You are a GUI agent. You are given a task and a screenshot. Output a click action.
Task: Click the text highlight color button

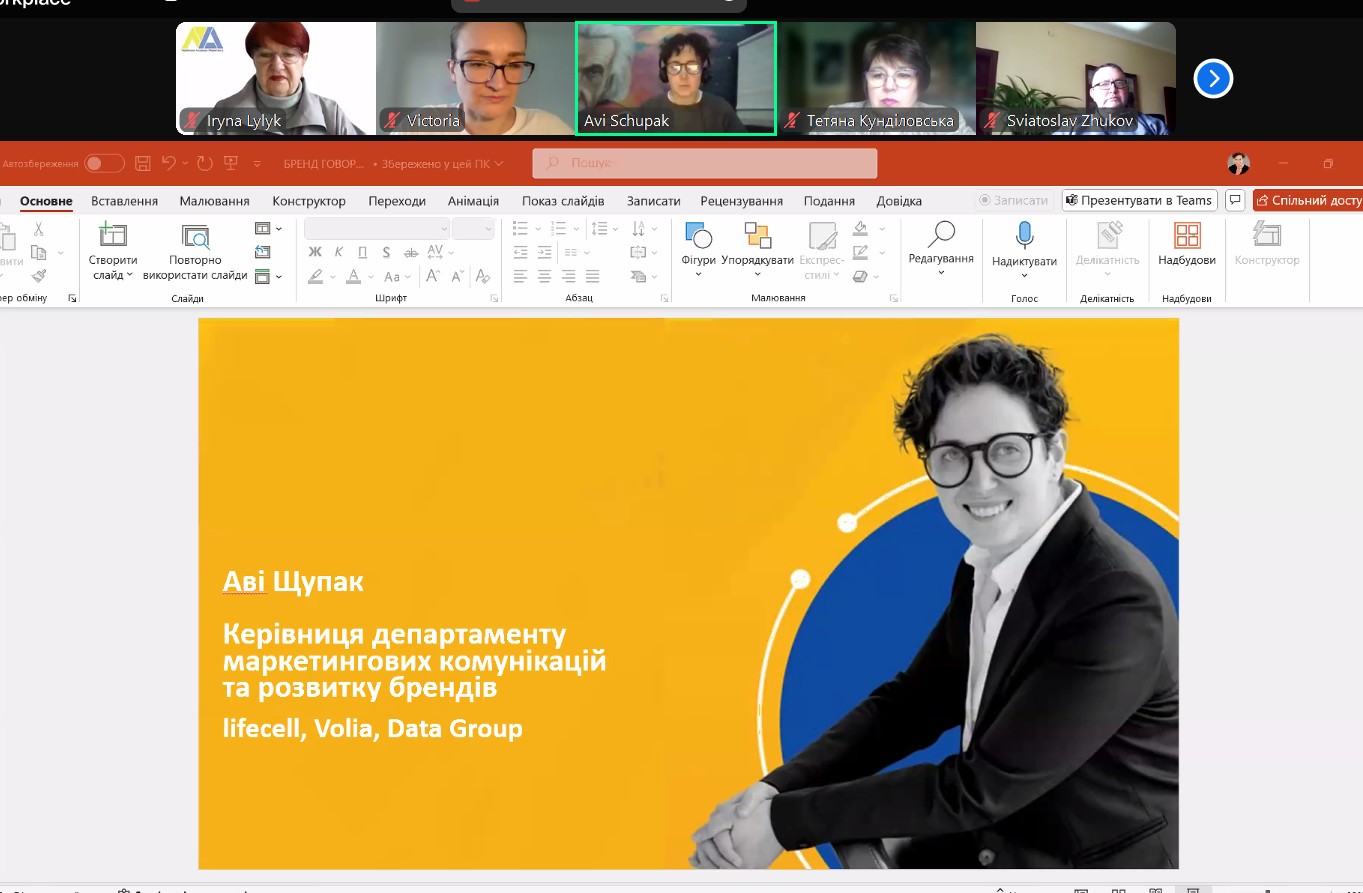(x=316, y=276)
